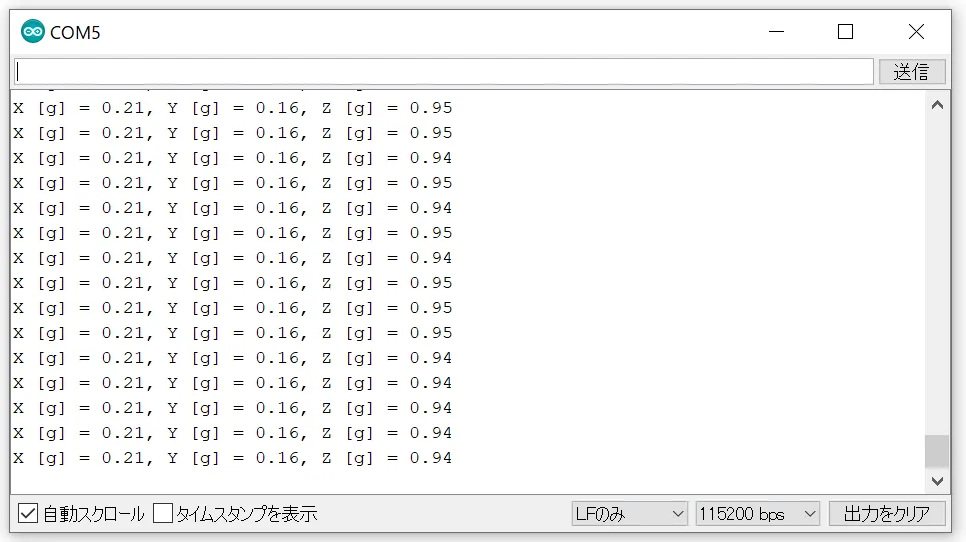Disable the 自動スクロール checkbox

point(28,514)
